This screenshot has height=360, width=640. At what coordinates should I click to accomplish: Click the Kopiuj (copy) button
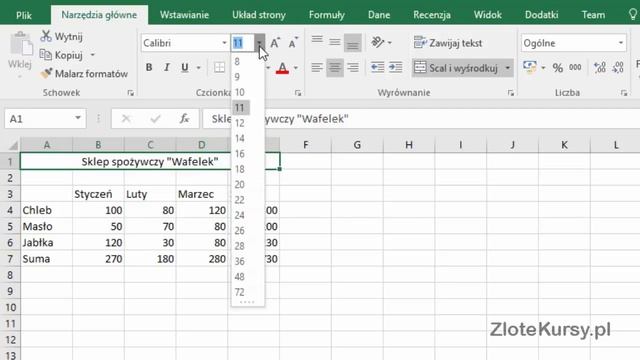[62, 55]
